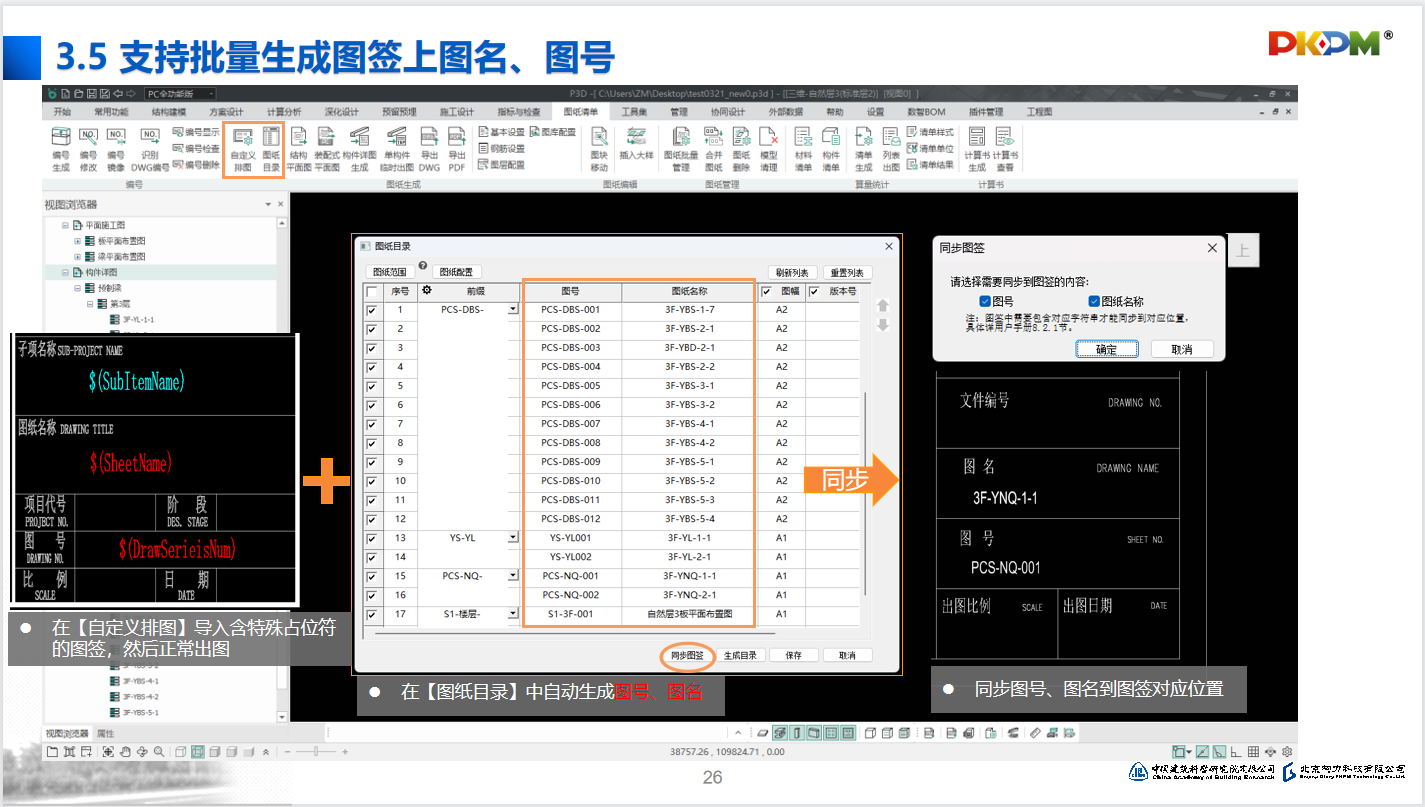Open the 计算书查看 tool
1425x807 pixels.
[1004, 149]
